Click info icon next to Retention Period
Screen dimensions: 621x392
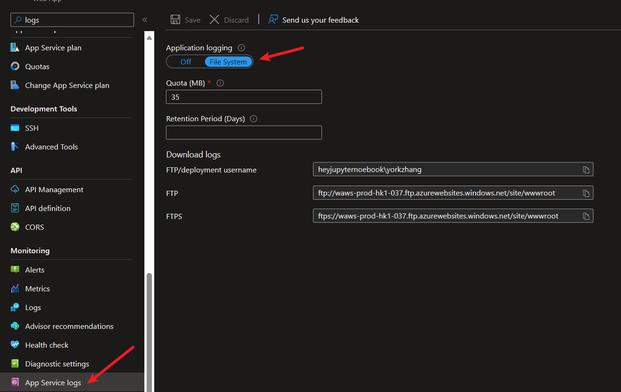pos(253,118)
